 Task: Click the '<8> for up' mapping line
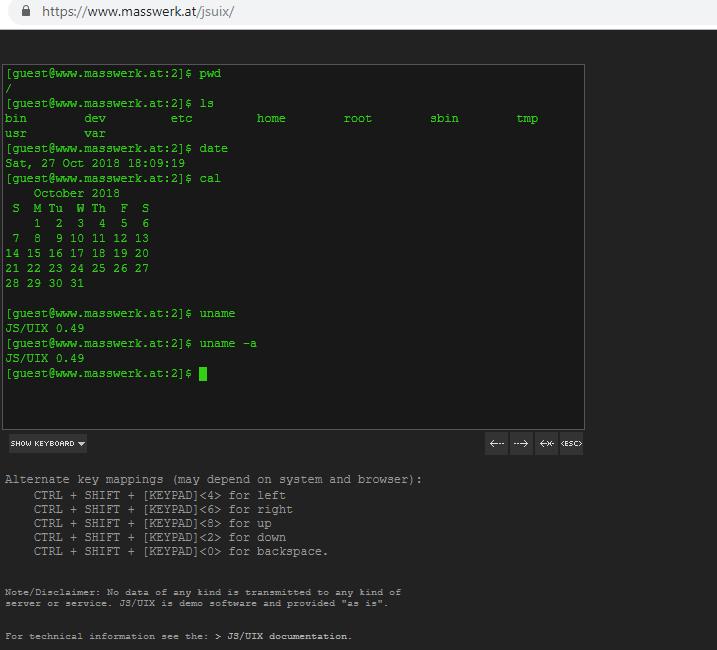click(152, 523)
